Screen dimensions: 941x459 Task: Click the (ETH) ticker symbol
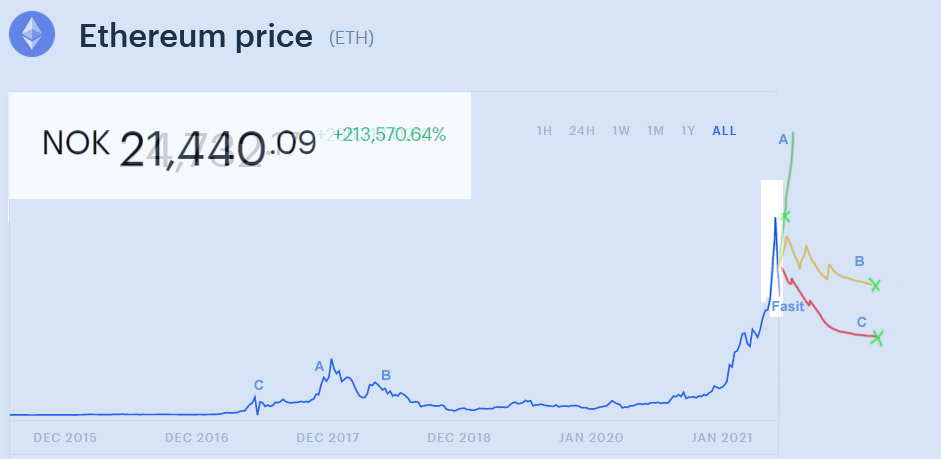coord(351,39)
